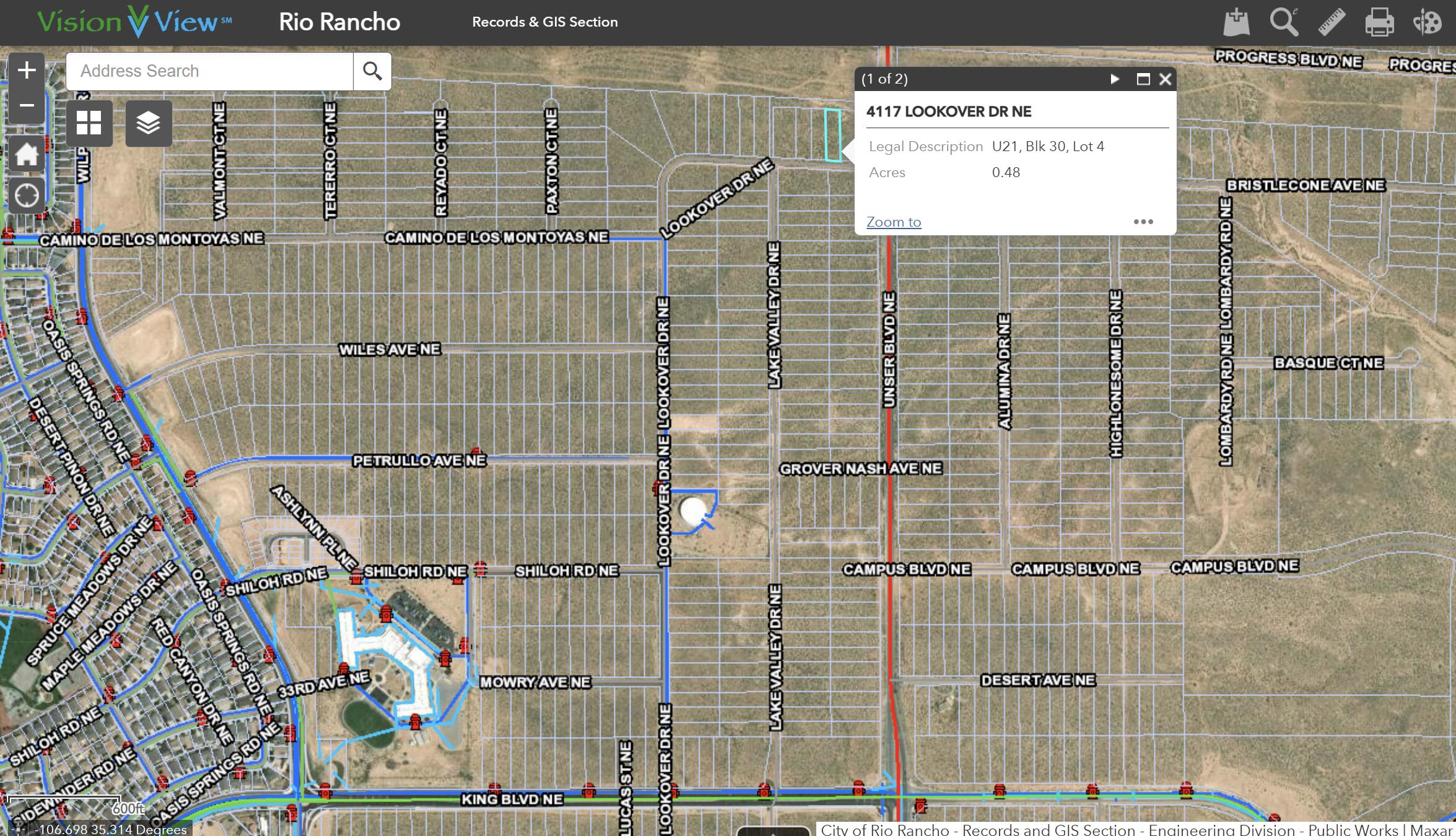
Task: Open the Draw palette tool
Action: (x=1427, y=22)
